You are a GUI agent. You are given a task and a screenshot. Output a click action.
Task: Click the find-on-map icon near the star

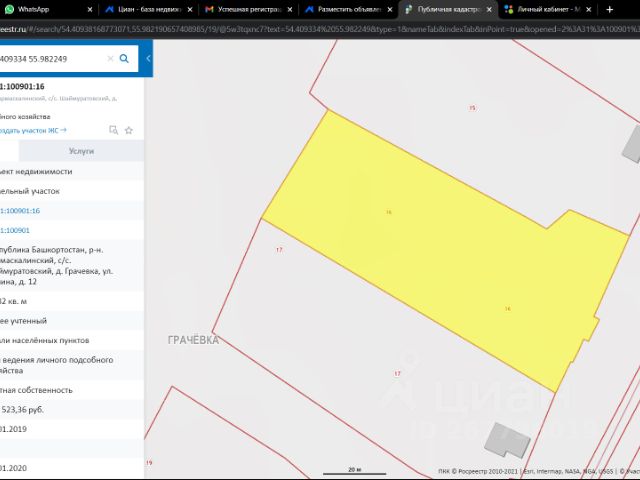point(113,130)
